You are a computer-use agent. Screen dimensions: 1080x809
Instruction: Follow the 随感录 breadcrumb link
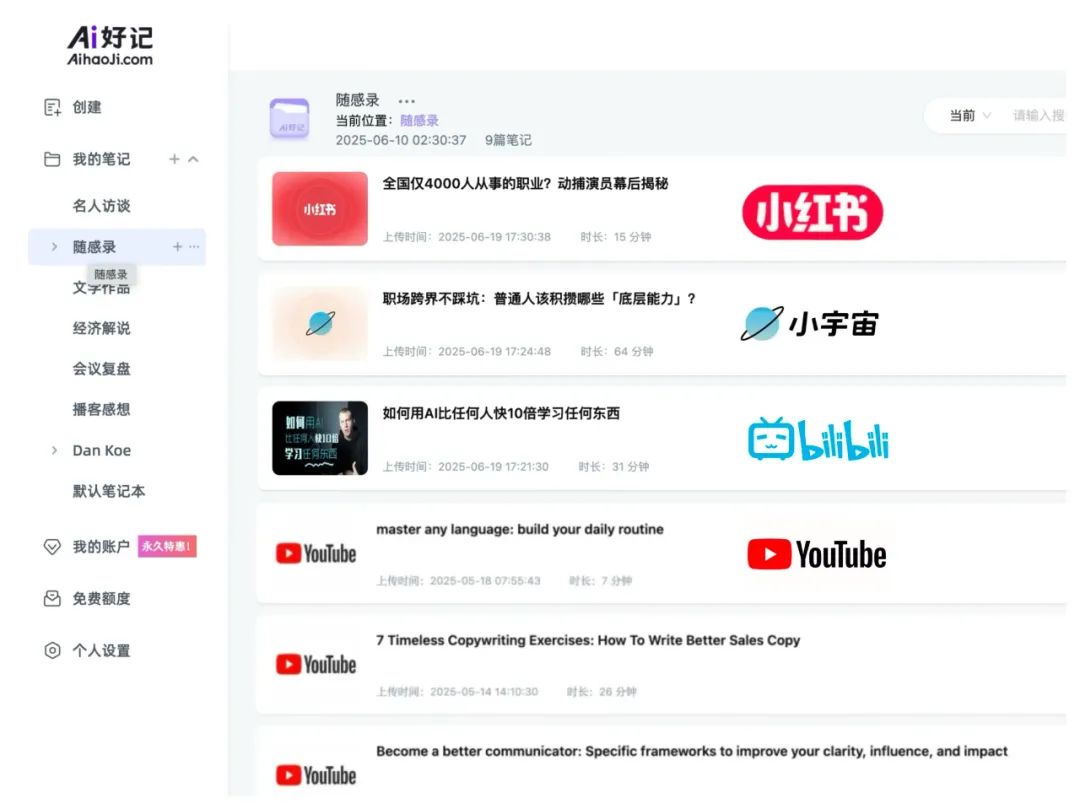[x=419, y=120]
